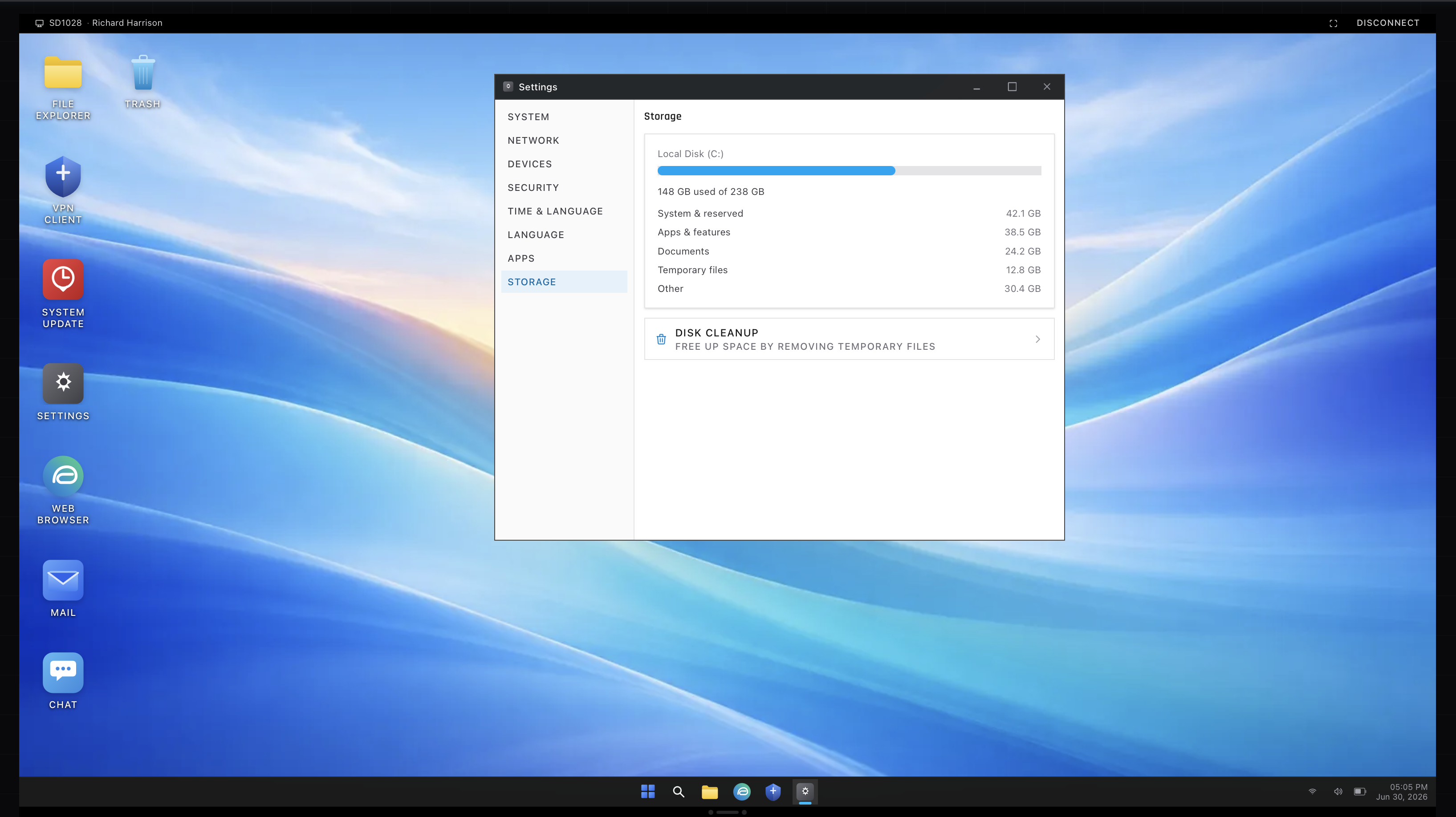Open the Mail desktop icon
Image resolution: width=1456 pixels, height=817 pixels.
pos(63,589)
